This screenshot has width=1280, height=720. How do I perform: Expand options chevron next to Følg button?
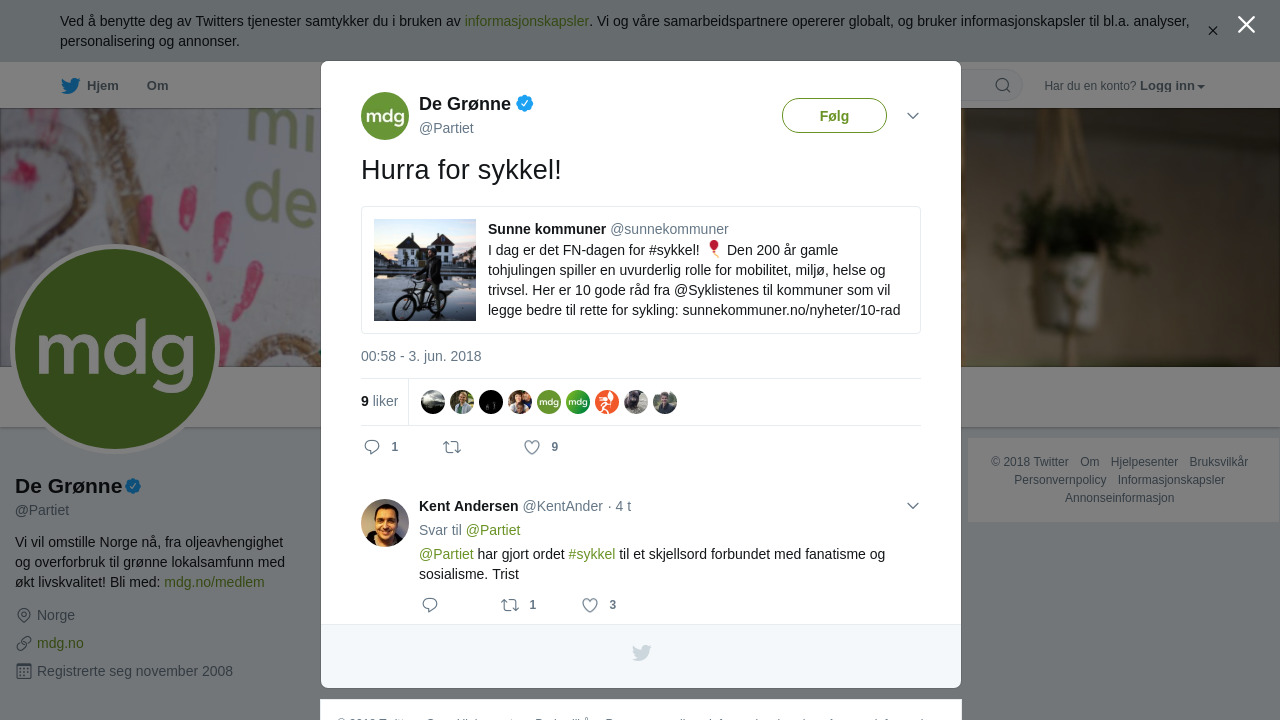point(913,116)
